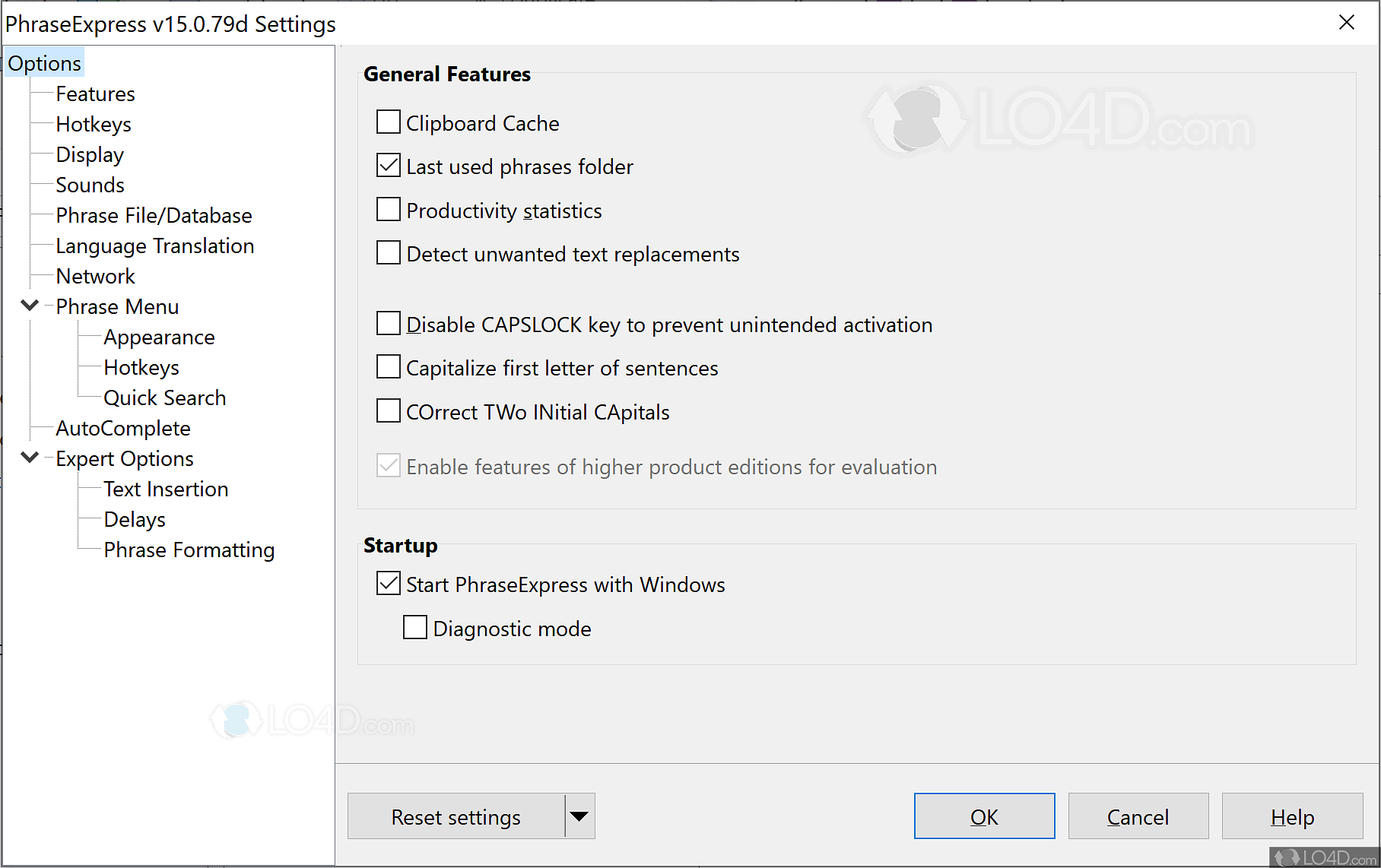The width and height of the screenshot is (1381, 868).
Task: Check Capitalize first letter of sentences
Action: (388, 366)
